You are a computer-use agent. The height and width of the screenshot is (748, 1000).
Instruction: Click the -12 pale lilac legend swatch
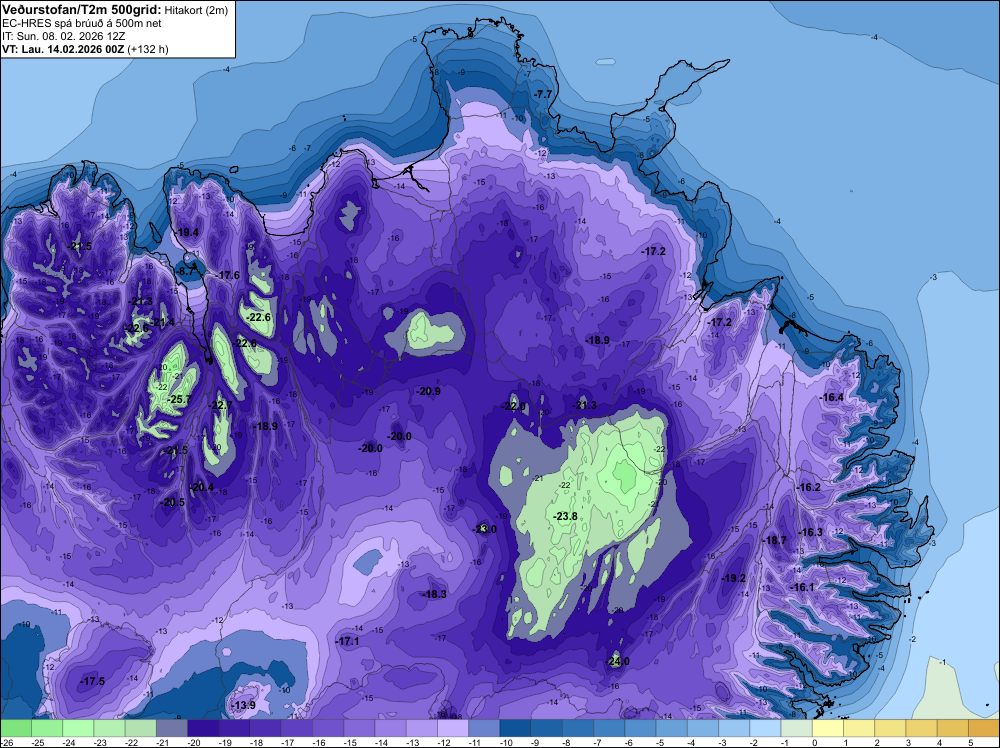coord(453,728)
